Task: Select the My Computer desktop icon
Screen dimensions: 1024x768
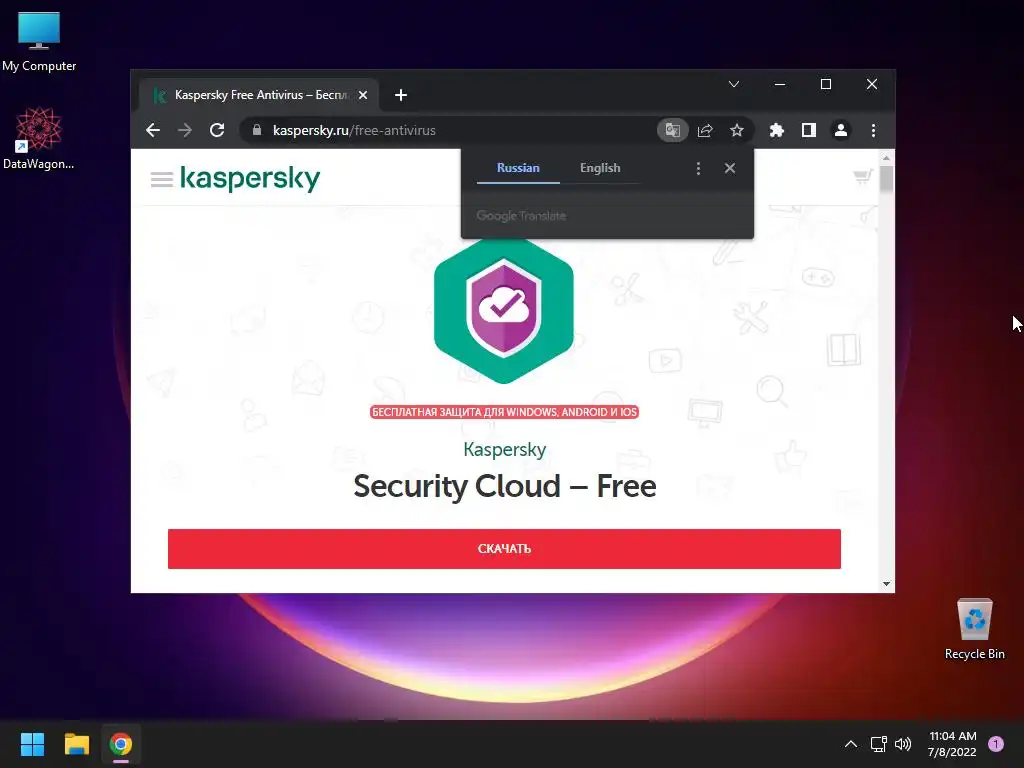Action: [x=39, y=42]
